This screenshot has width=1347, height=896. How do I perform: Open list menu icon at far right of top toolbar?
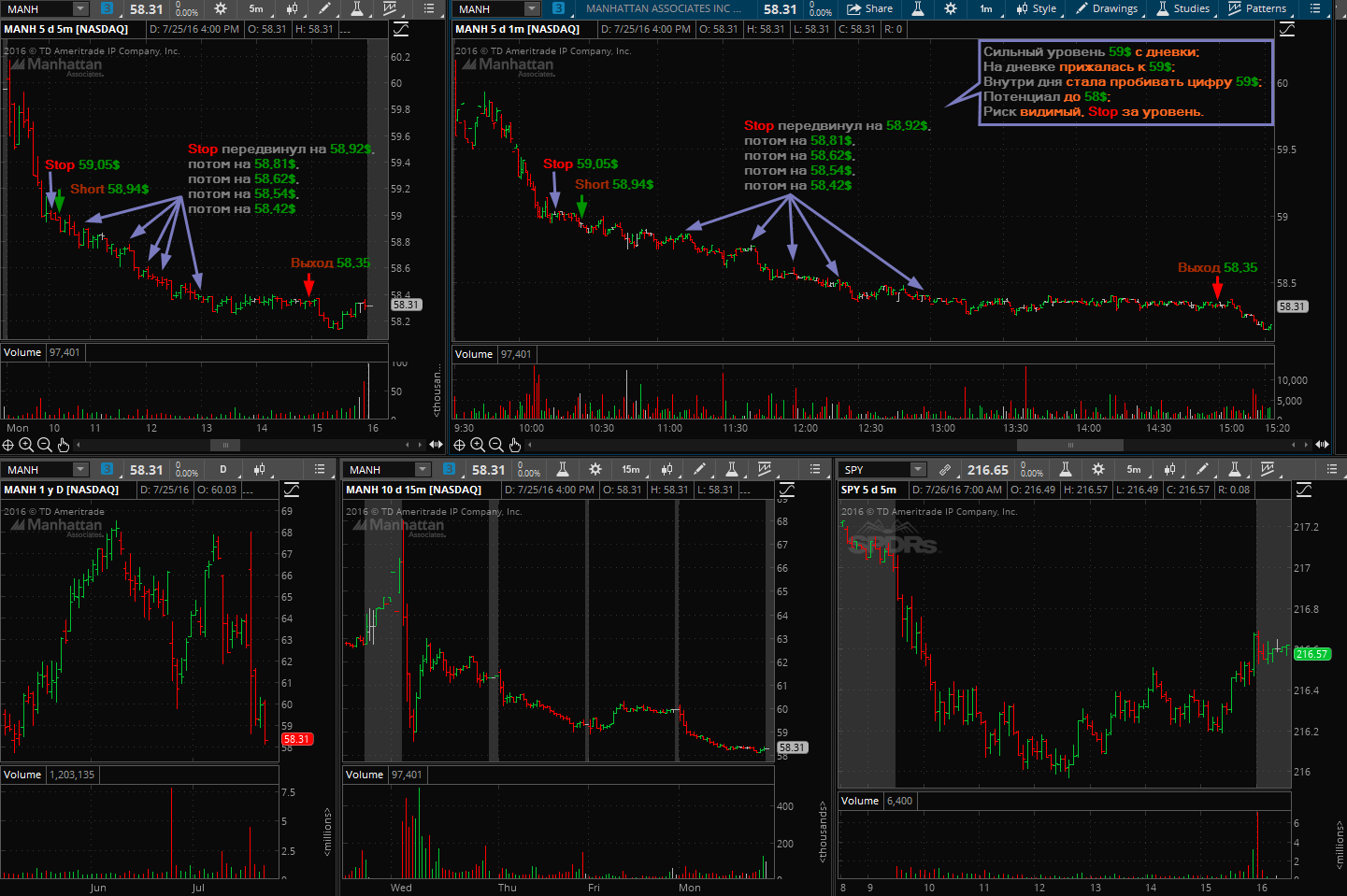point(1315,8)
